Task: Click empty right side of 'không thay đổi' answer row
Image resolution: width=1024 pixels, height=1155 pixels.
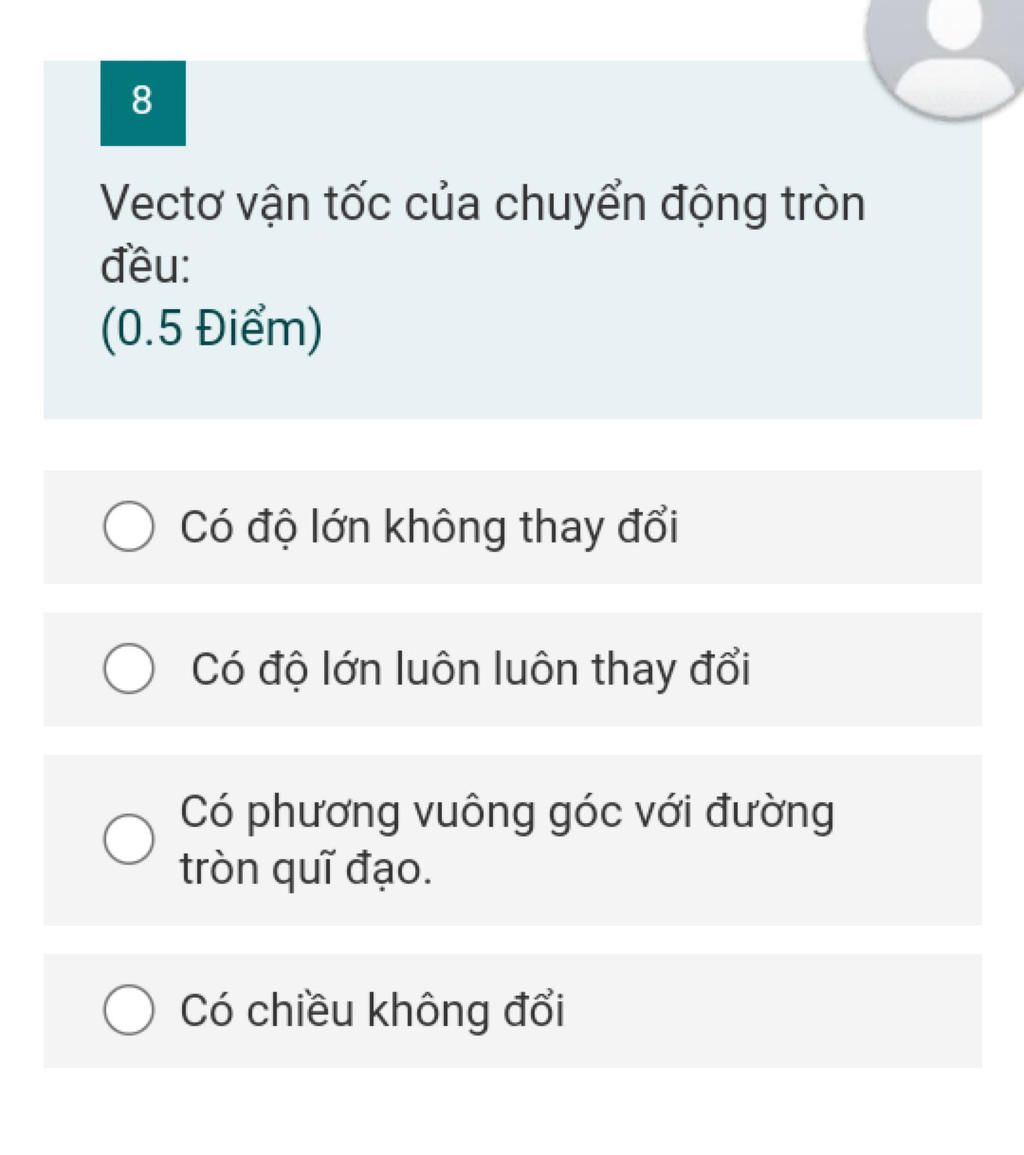Action: (829, 527)
